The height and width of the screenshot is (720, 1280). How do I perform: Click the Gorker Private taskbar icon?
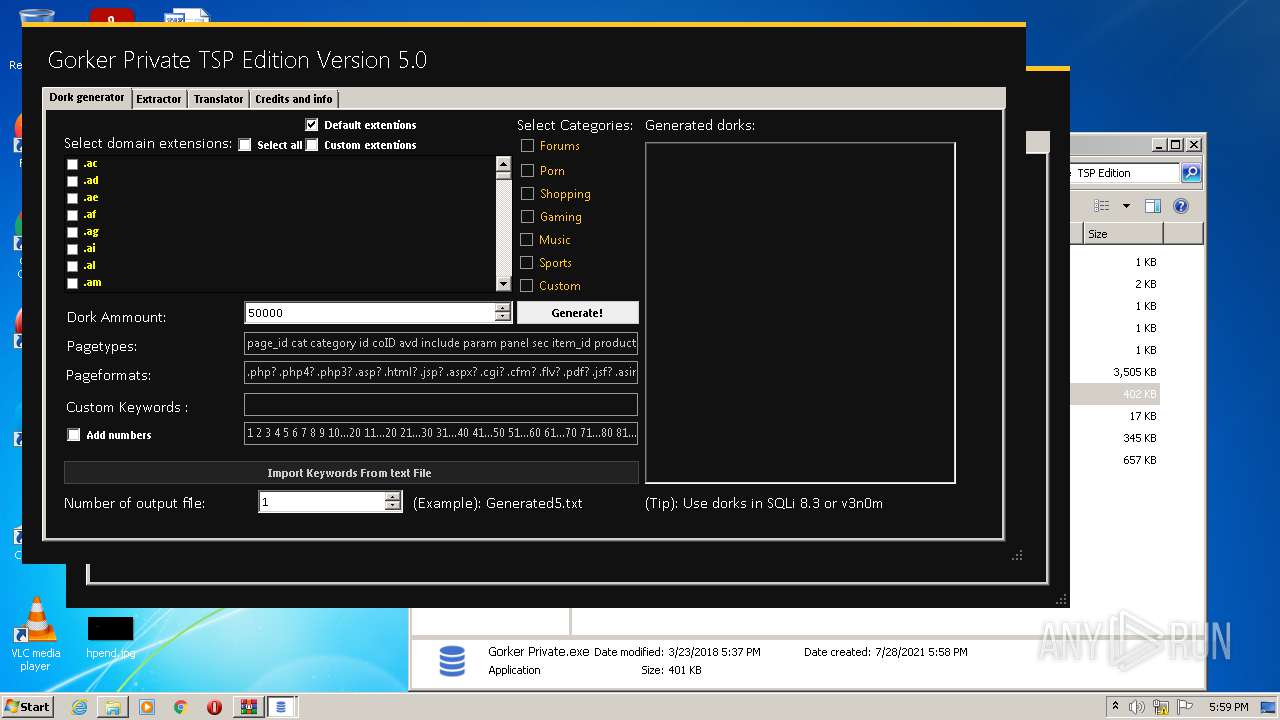coord(281,707)
